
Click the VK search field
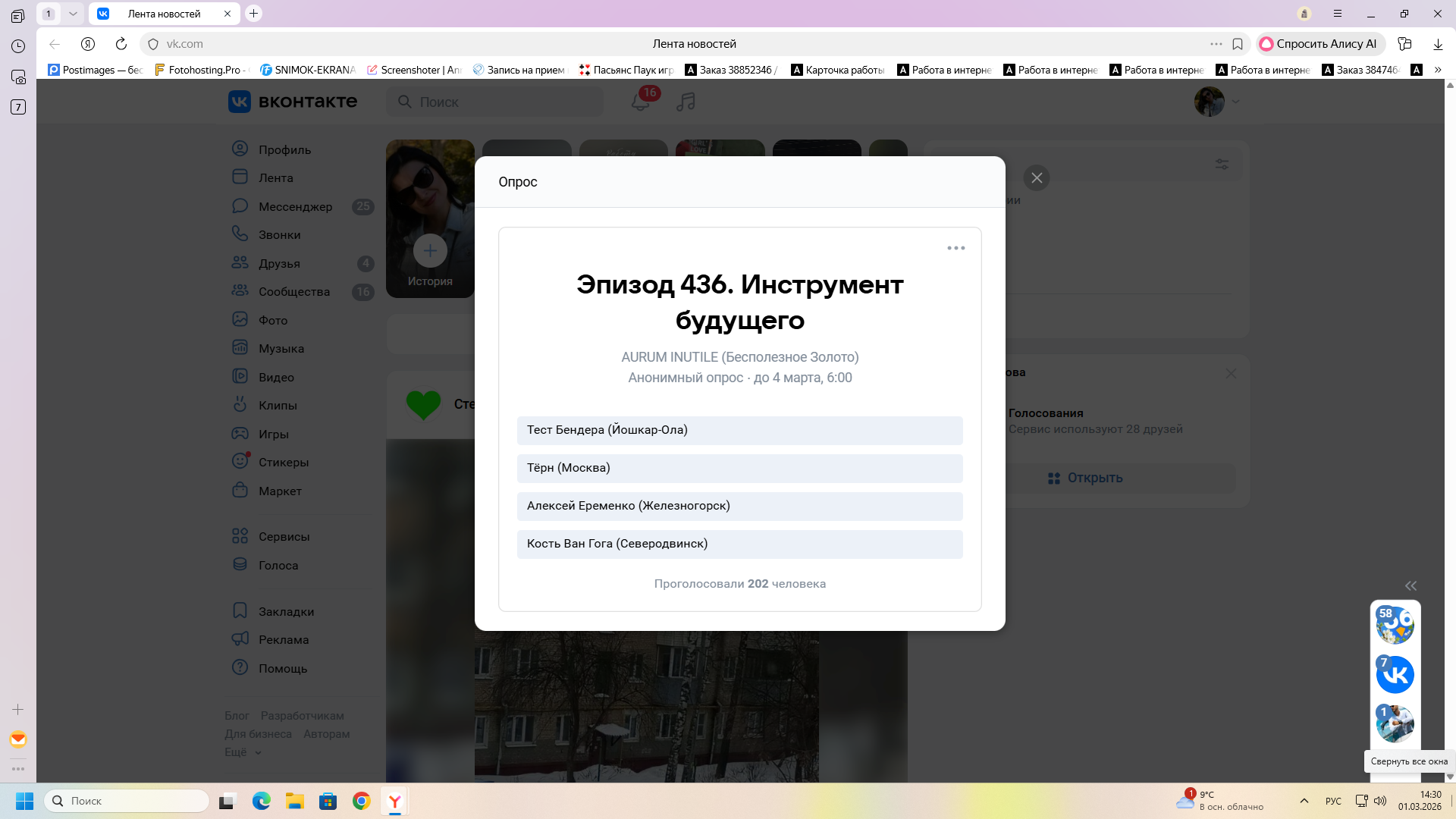[x=494, y=102]
